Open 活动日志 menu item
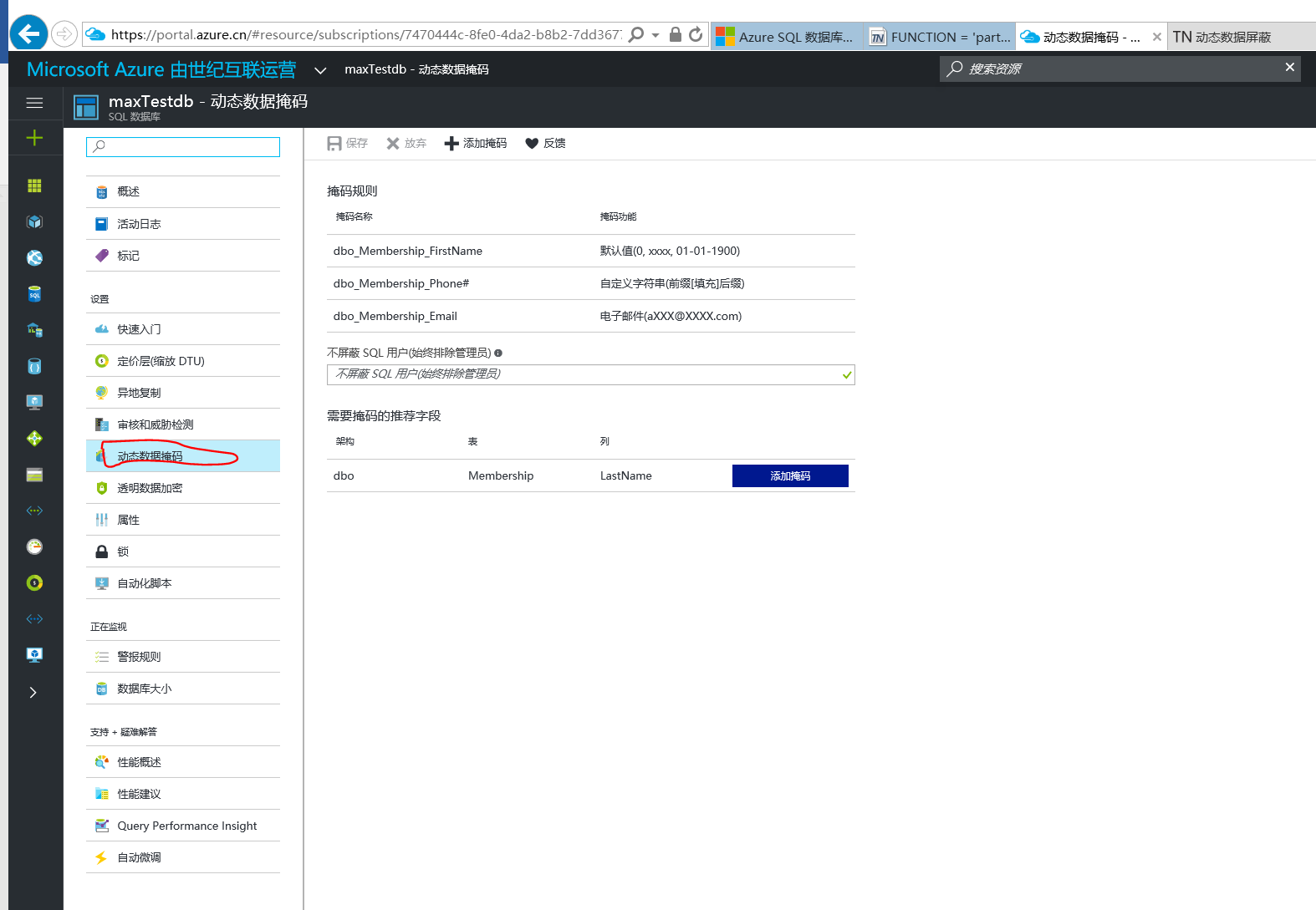Viewport: 1316px width, 910px height. pyautogui.click(x=183, y=224)
